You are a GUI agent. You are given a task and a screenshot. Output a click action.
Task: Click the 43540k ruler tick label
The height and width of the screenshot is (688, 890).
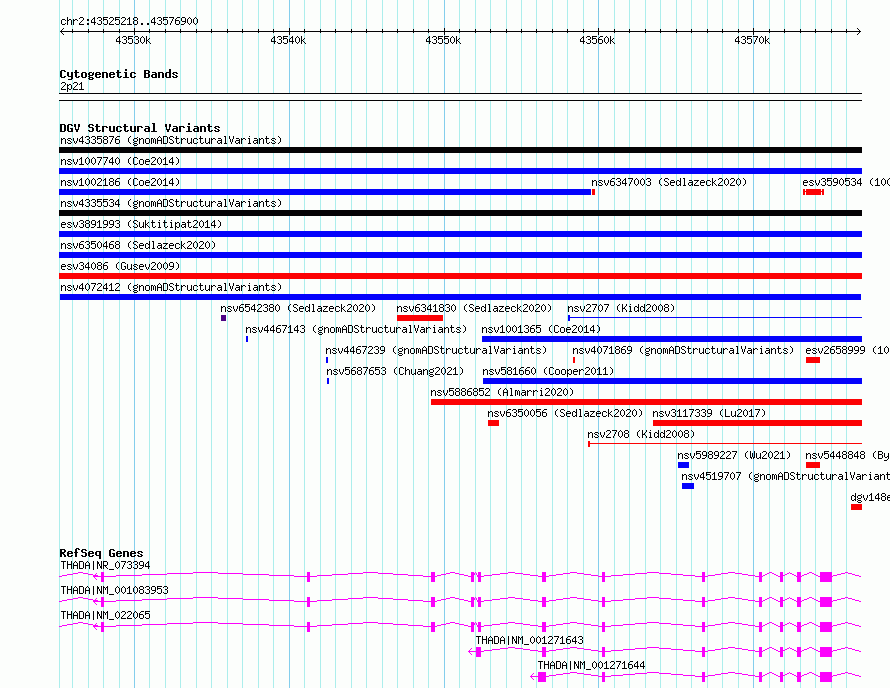(x=288, y=40)
